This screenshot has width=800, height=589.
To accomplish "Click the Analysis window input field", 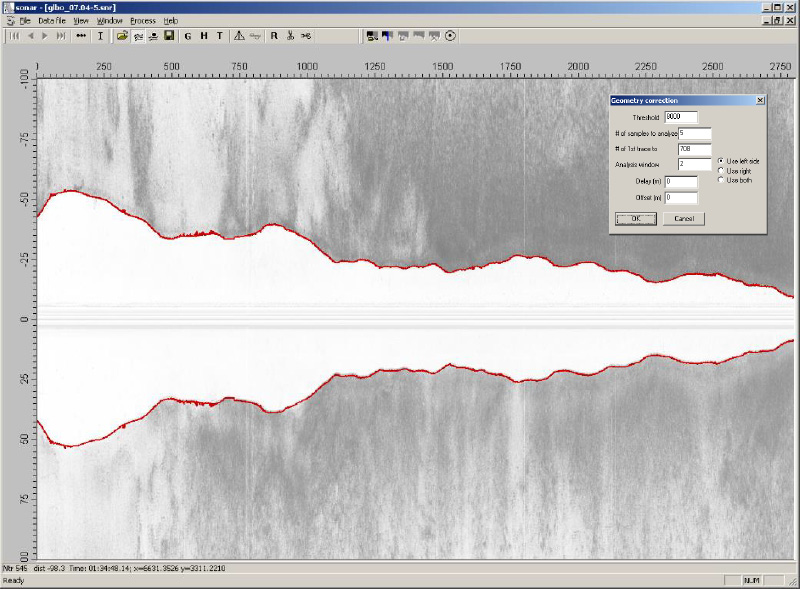I will 694,164.
